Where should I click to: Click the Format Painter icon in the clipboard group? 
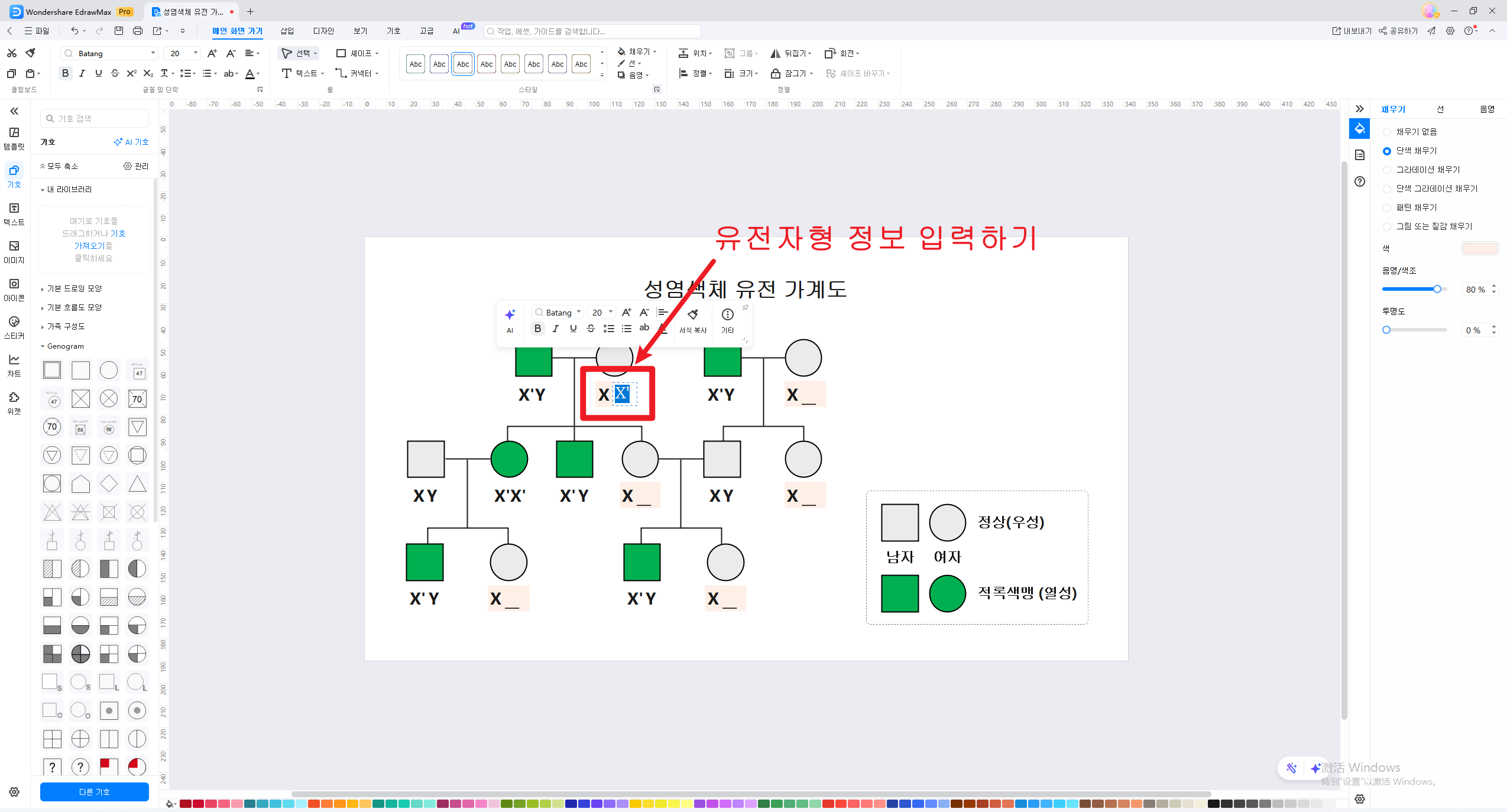point(31,53)
